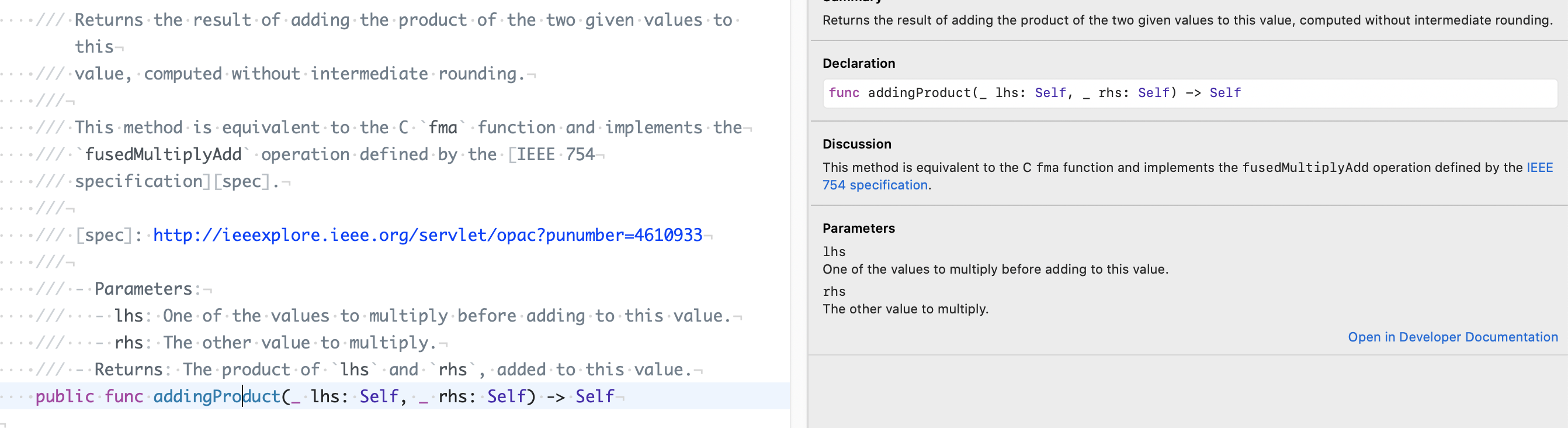Click the 'fusedMultiplyAdd' word in the code comment
1568x428 pixels.
click(x=163, y=154)
